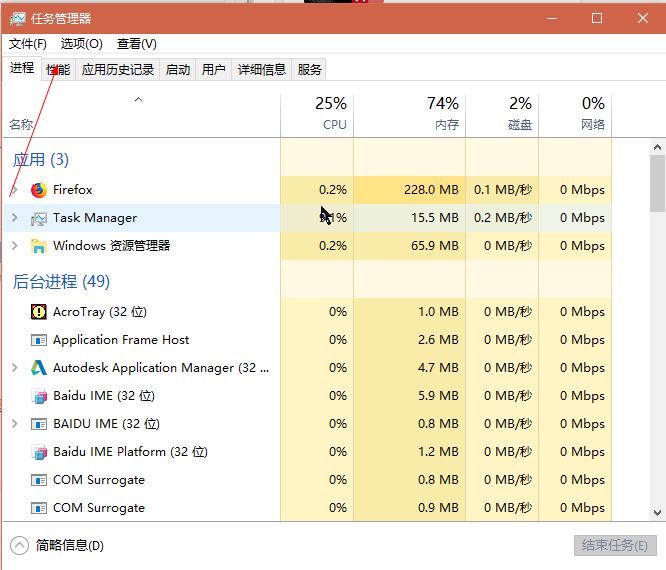
Task: Click the first COM Surrogate icon
Action: [39, 480]
